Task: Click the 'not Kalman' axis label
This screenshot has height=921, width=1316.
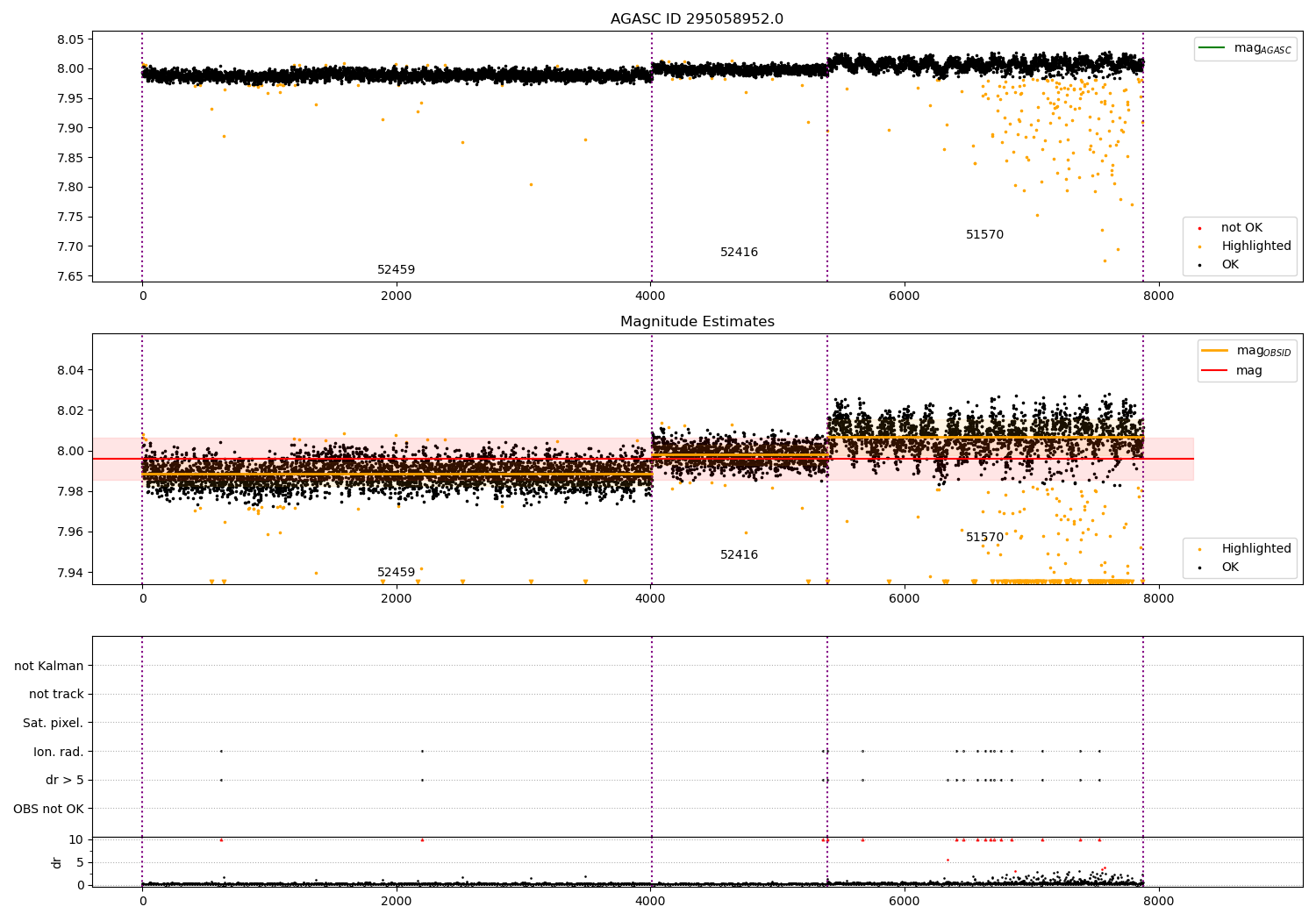Action: tap(49, 667)
